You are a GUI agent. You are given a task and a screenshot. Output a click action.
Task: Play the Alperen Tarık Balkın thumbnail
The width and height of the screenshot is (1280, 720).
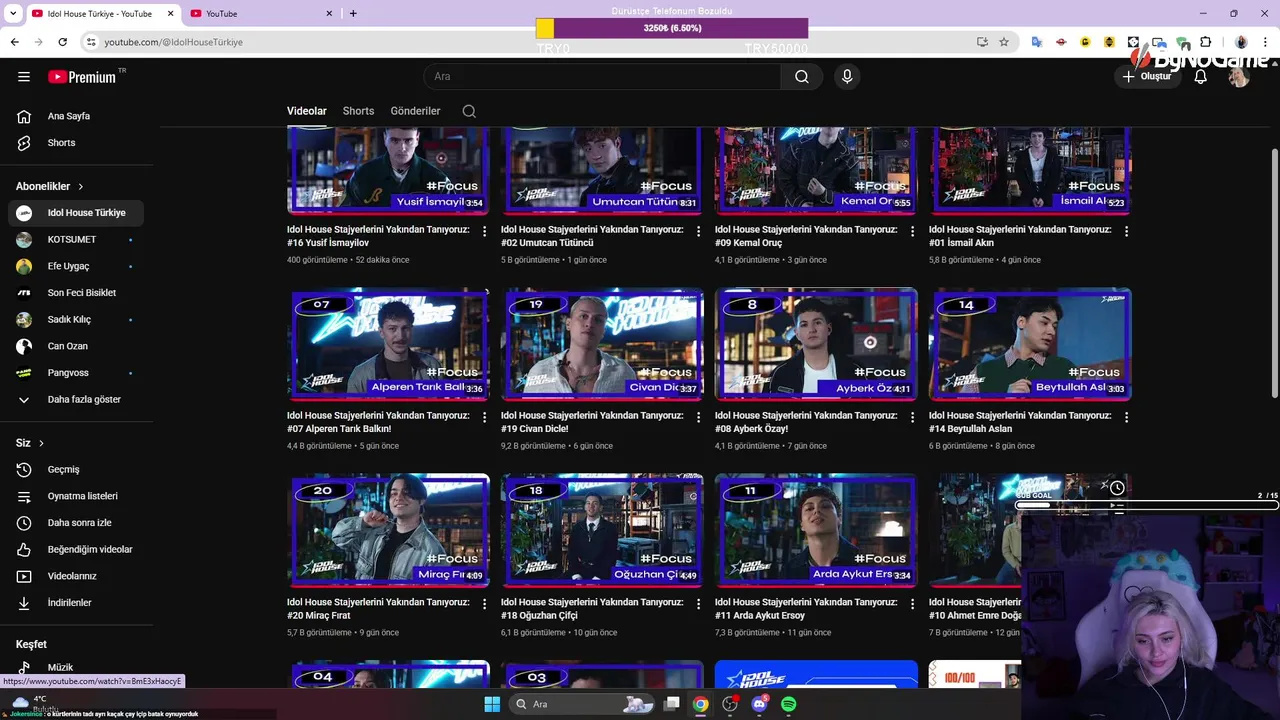coord(388,344)
